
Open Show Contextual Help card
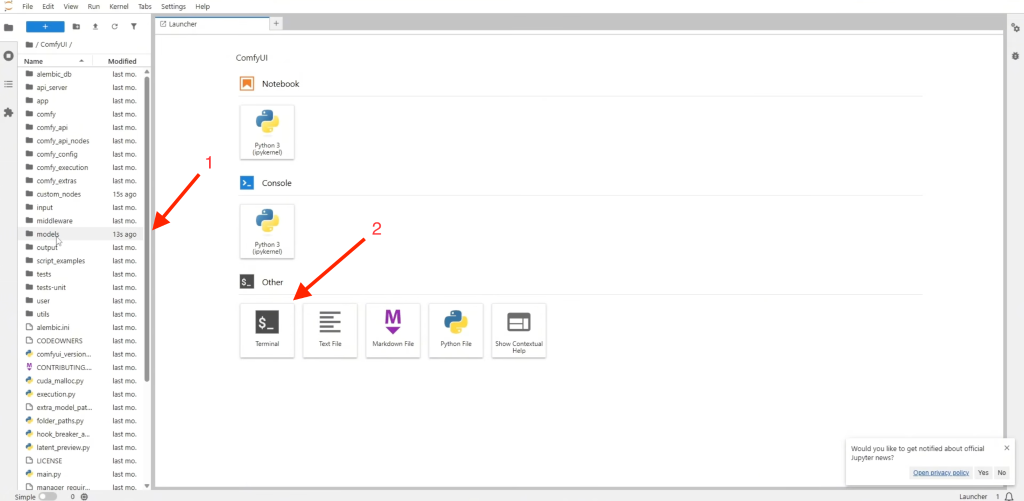519,331
